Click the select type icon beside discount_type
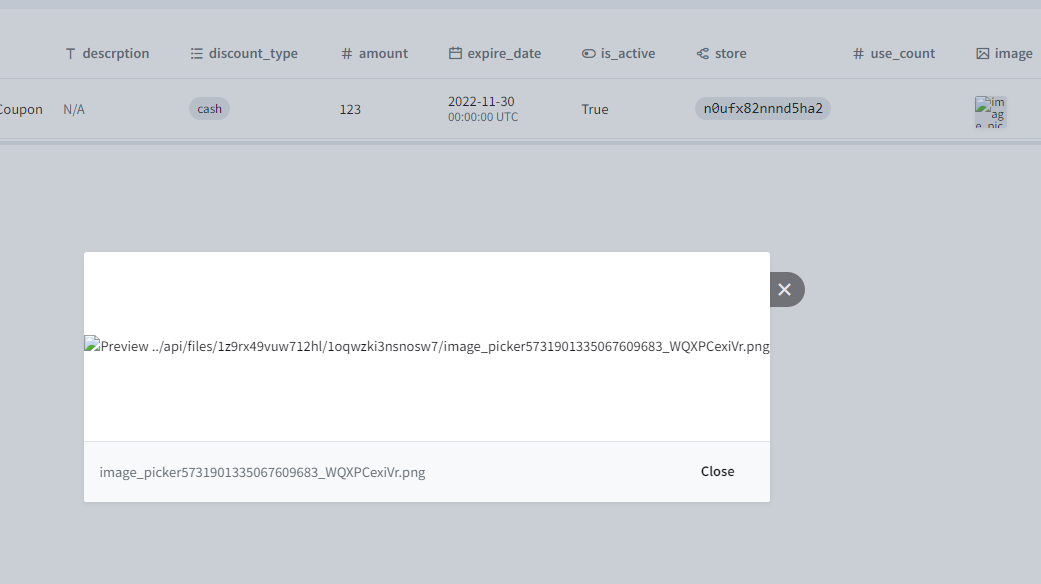This screenshot has width=1041, height=584. click(195, 53)
